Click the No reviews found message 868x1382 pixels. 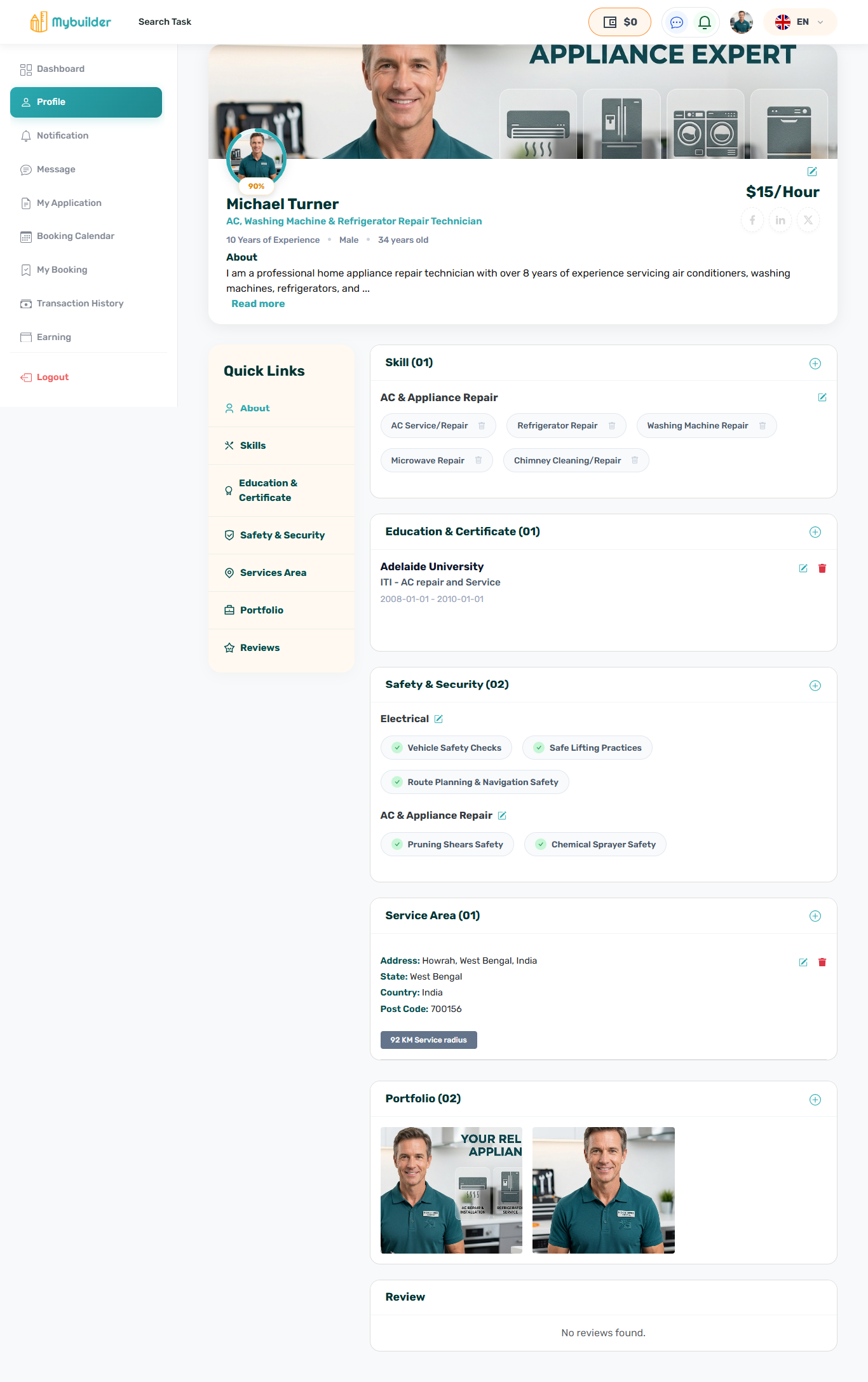pyautogui.click(x=604, y=1333)
